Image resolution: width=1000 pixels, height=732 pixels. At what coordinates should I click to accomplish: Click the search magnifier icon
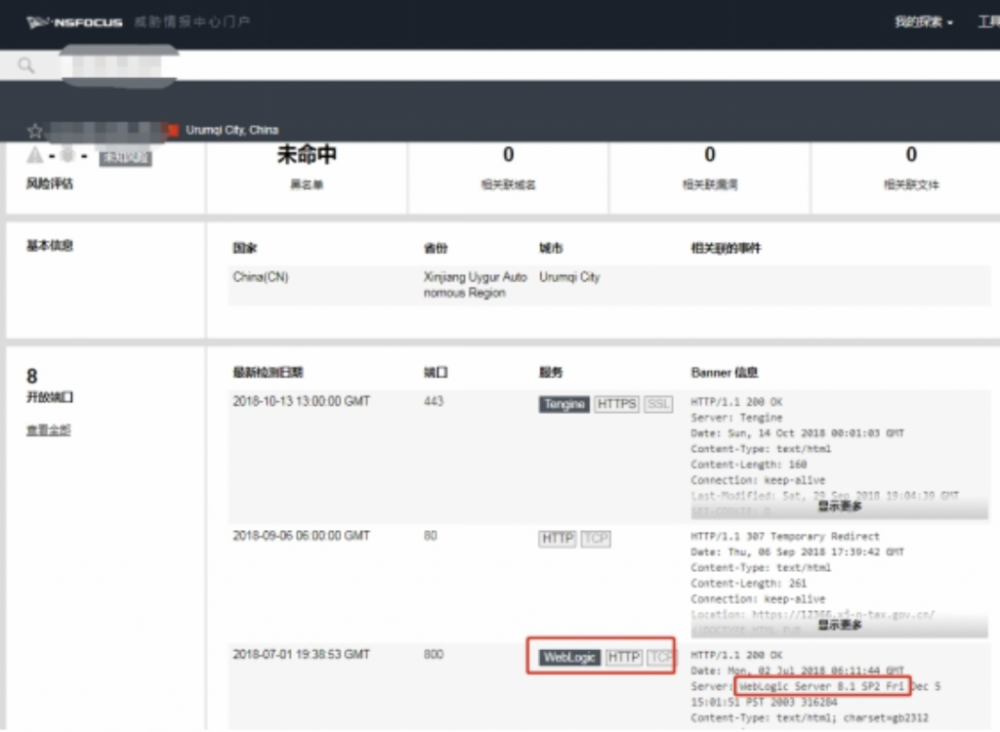[26, 65]
